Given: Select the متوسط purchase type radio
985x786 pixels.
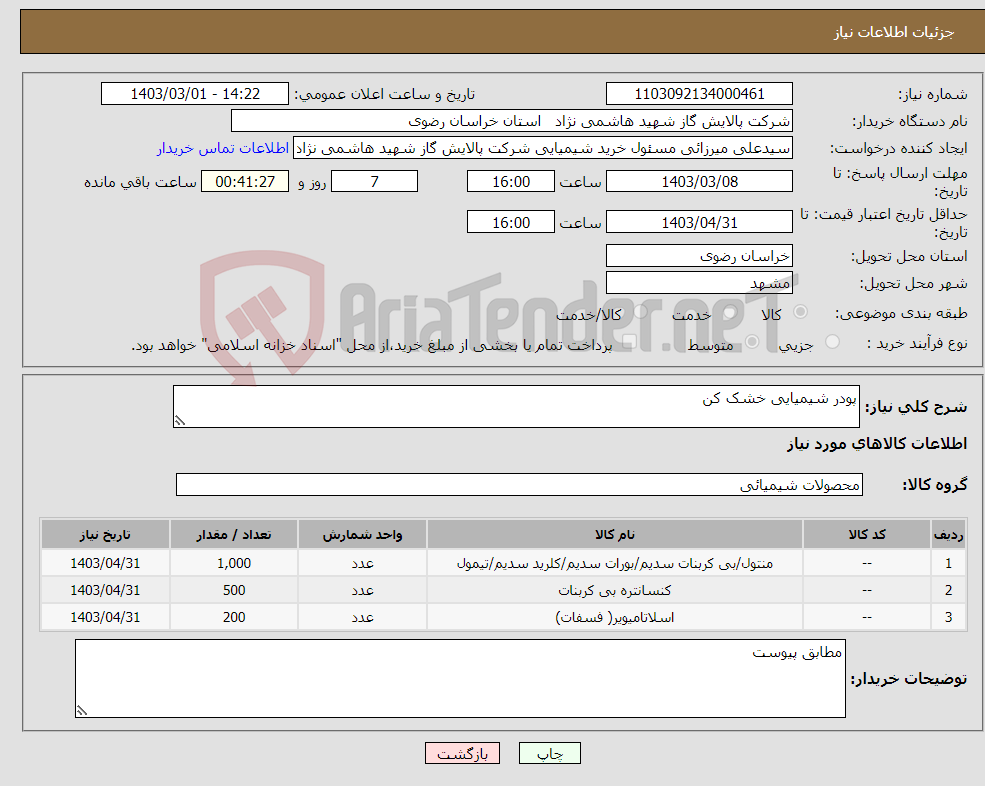Looking at the screenshot, I should [752, 342].
